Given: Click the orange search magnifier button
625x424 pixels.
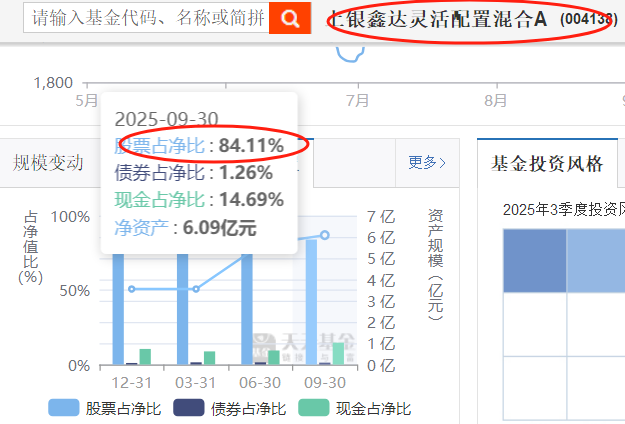Looking at the screenshot, I should click(x=290, y=18).
